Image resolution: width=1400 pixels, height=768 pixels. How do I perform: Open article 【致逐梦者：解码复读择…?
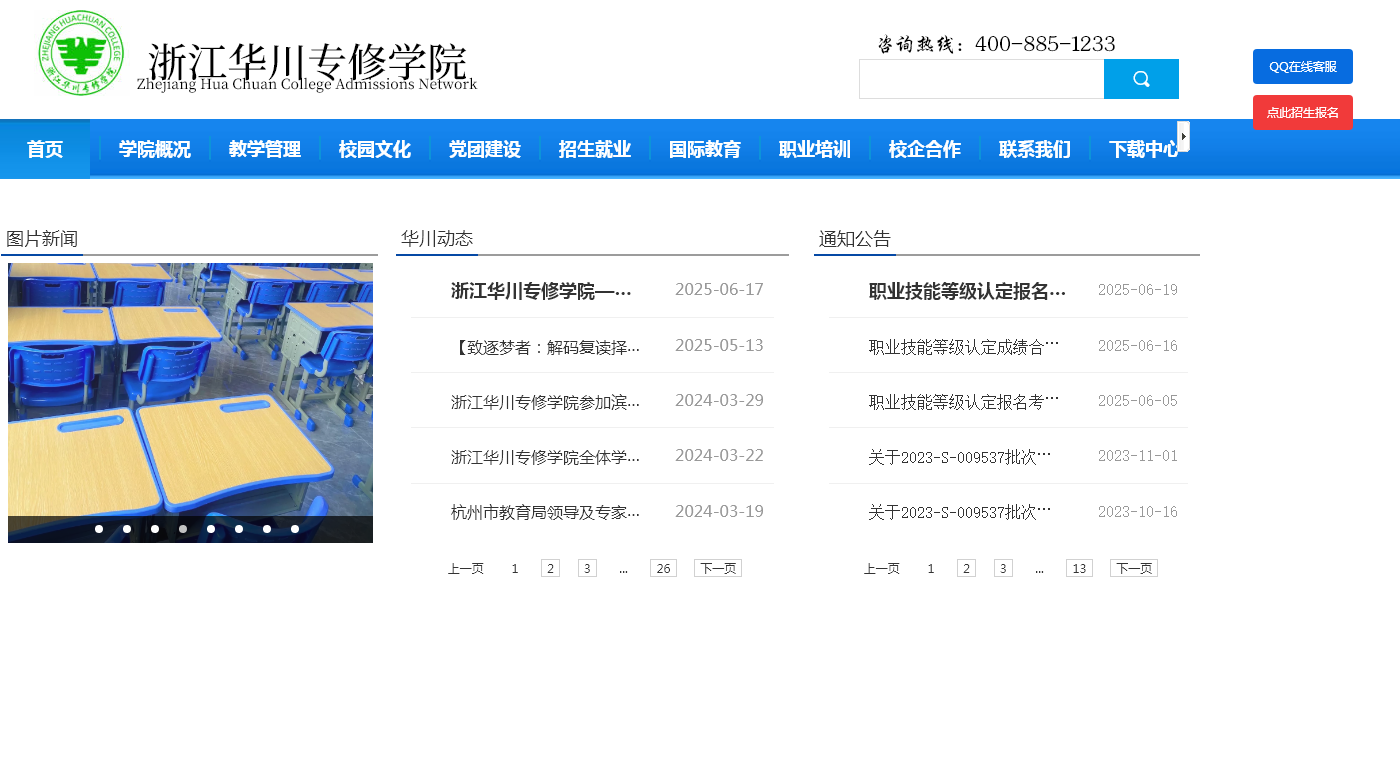coord(545,347)
